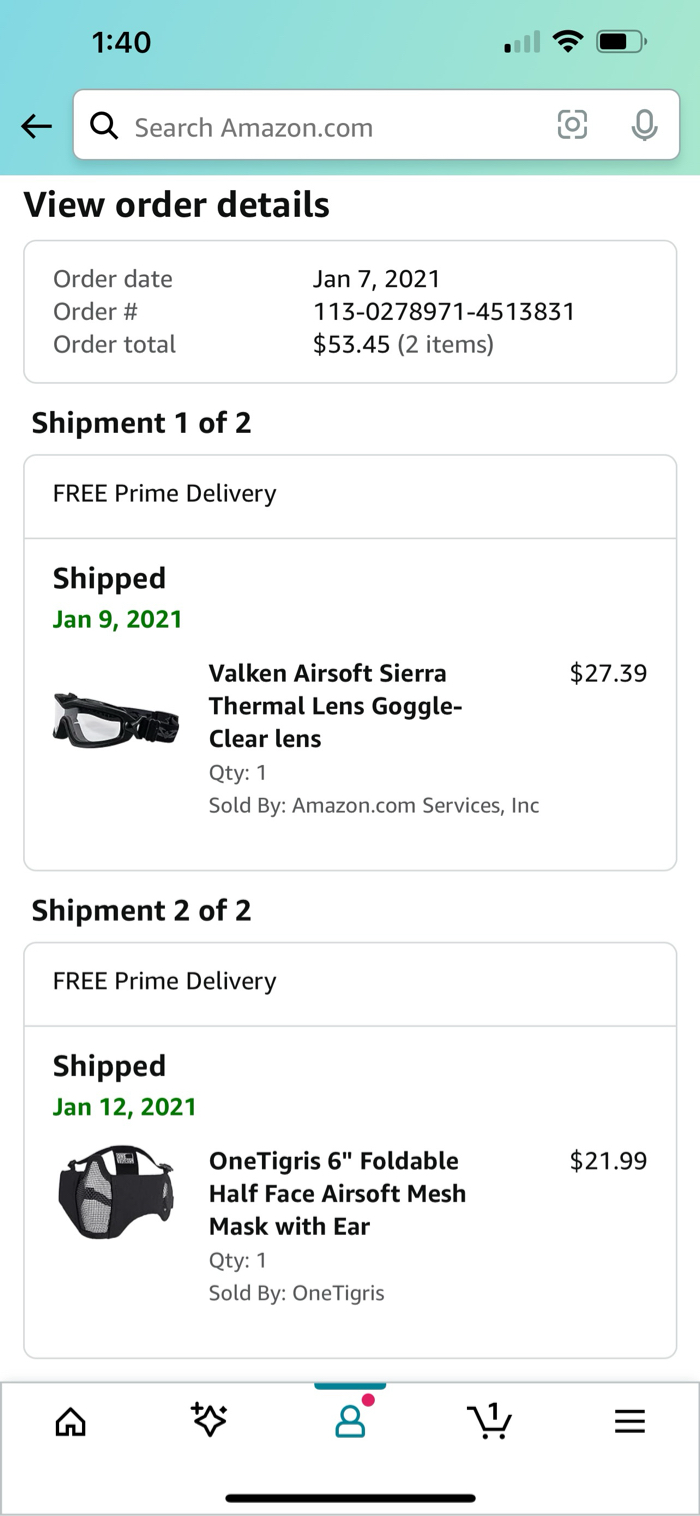Image resolution: width=700 pixels, height=1516 pixels.
Task: Open the hamburger menu icon
Action: pos(630,1421)
